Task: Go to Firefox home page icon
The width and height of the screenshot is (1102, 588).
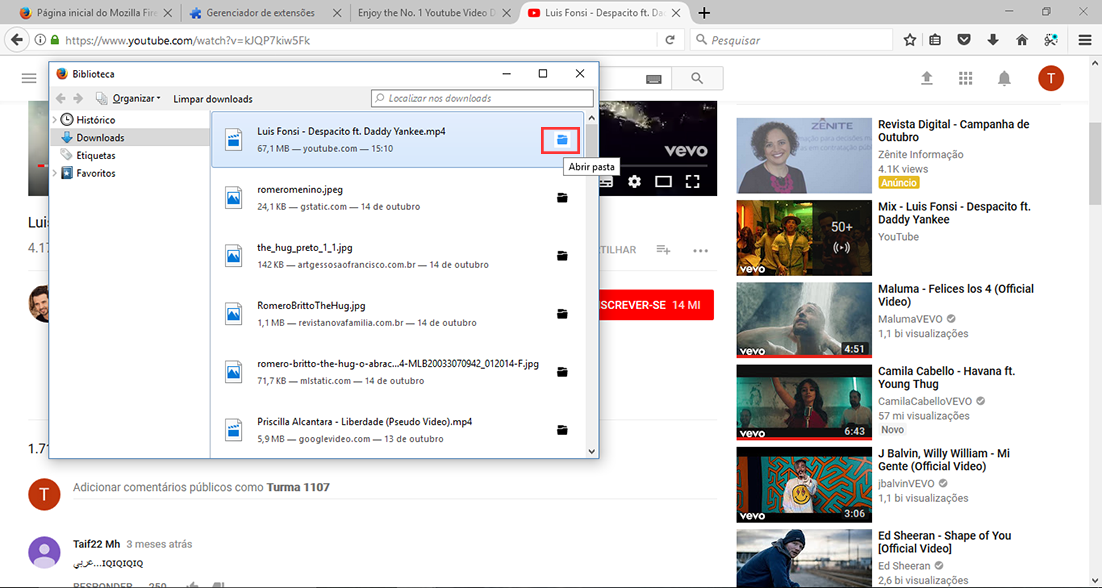Action: click(x=1022, y=40)
